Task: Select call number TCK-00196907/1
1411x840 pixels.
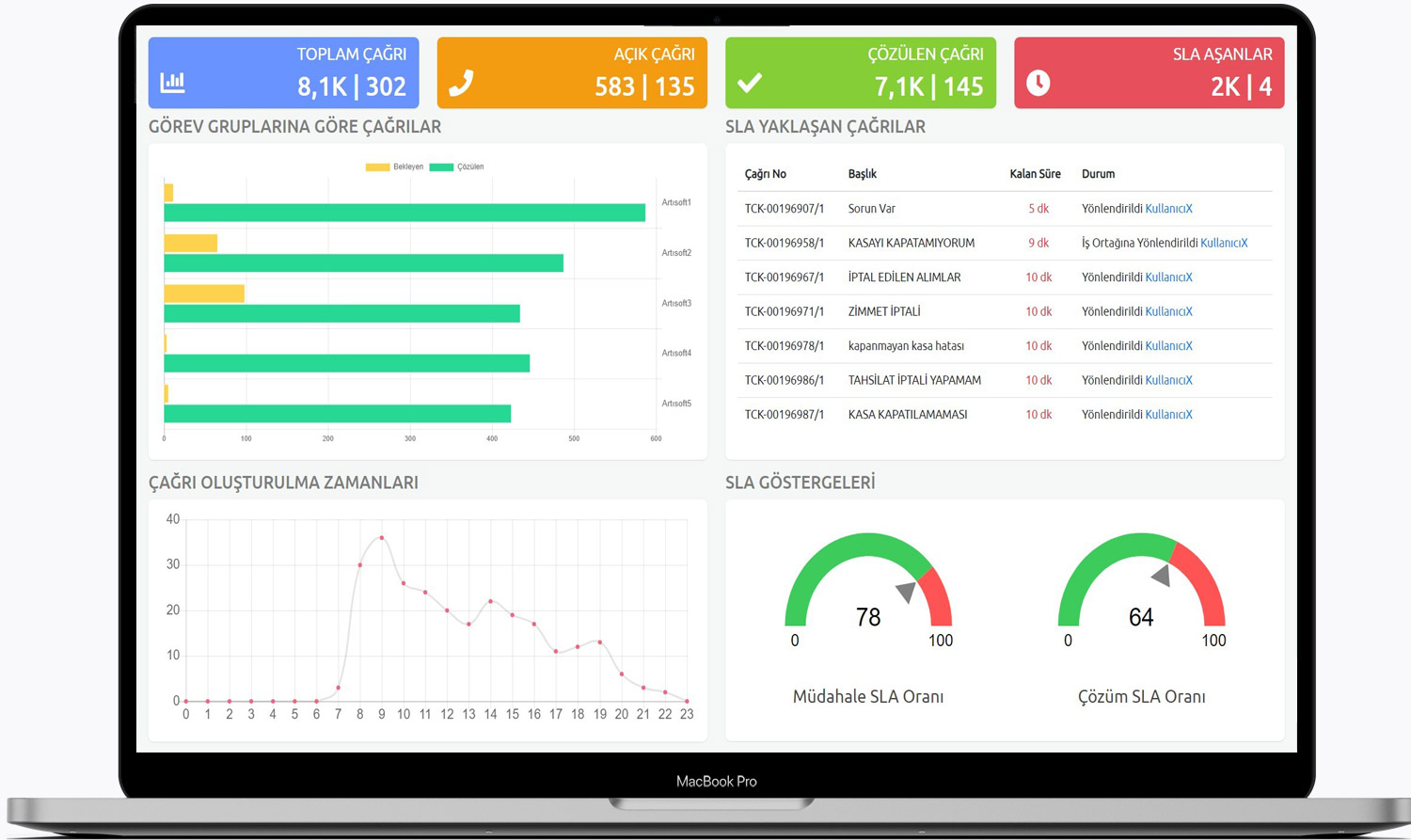Action: (x=785, y=209)
